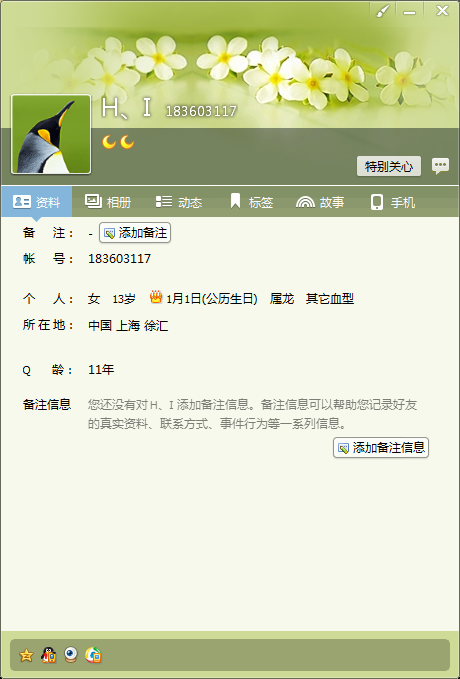This screenshot has height=679, width=460.
Task: Click the birthday cake icon
Action: (156, 297)
